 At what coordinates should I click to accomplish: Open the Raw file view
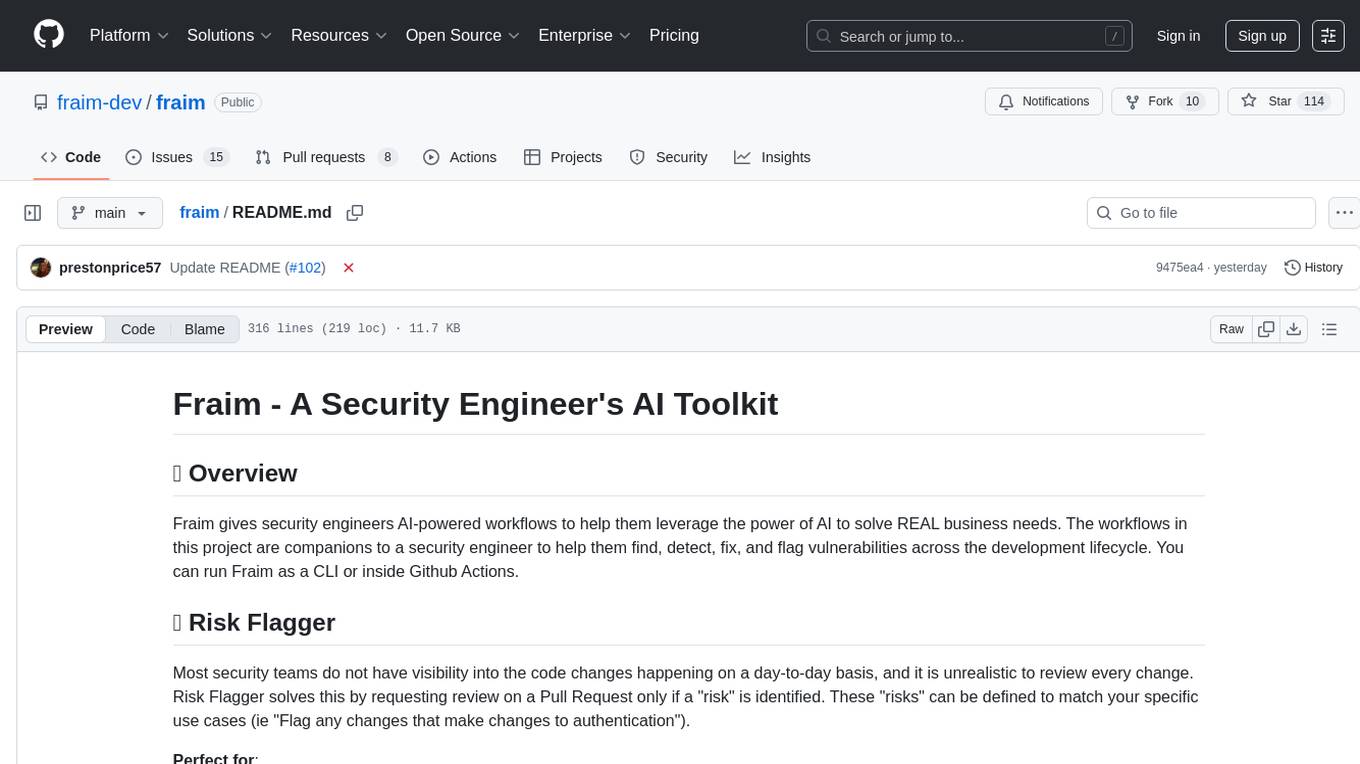1231,329
